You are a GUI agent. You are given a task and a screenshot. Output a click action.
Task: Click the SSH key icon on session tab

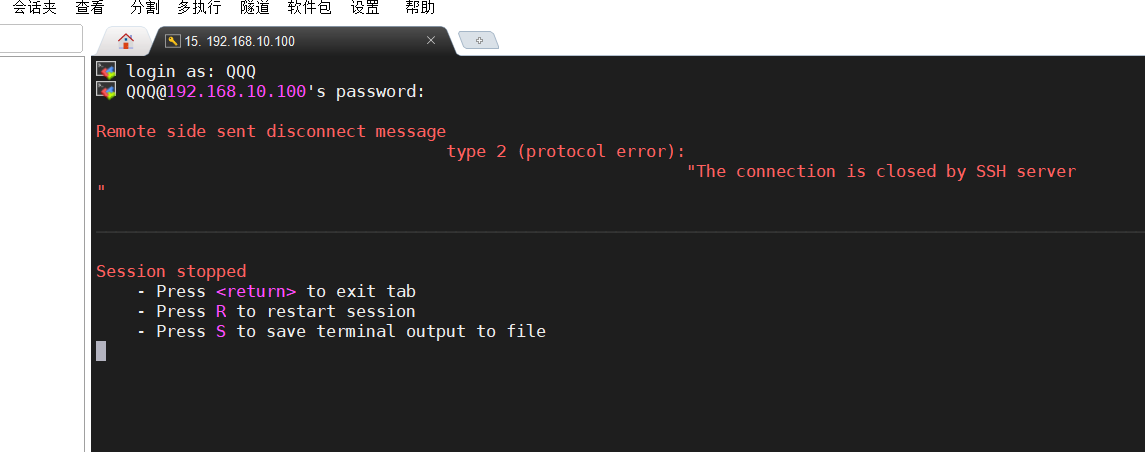[172, 41]
